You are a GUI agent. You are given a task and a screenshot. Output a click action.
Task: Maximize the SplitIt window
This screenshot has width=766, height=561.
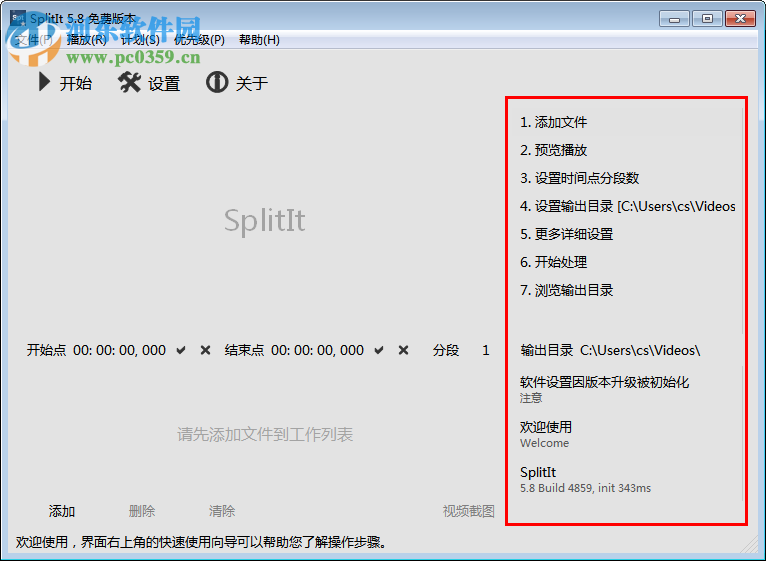tap(707, 19)
